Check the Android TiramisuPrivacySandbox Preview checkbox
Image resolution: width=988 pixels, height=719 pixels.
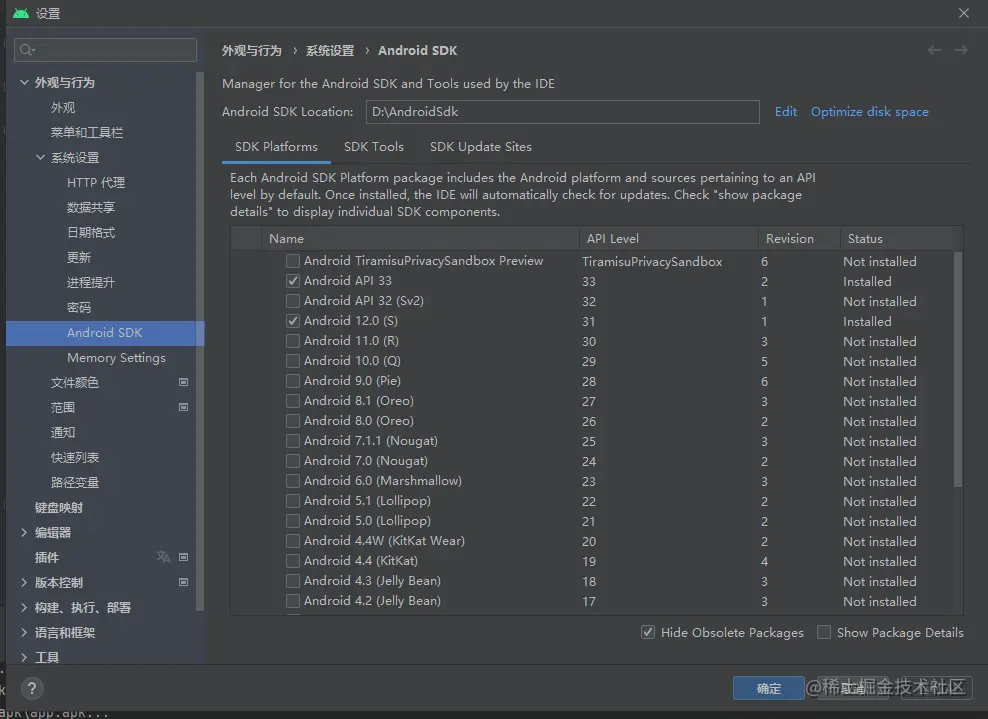point(293,261)
